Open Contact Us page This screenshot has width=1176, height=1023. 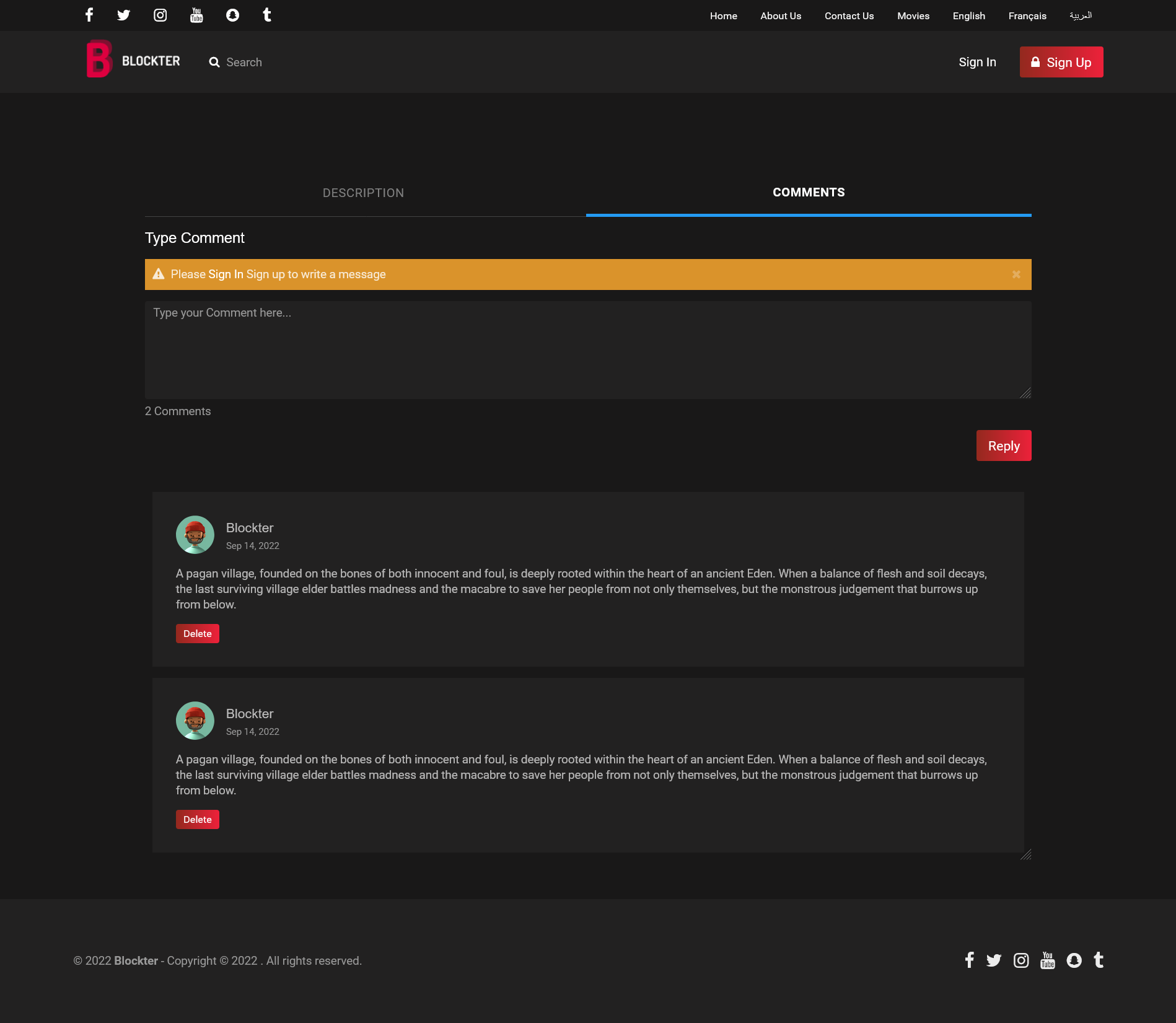[x=849, y=15]
